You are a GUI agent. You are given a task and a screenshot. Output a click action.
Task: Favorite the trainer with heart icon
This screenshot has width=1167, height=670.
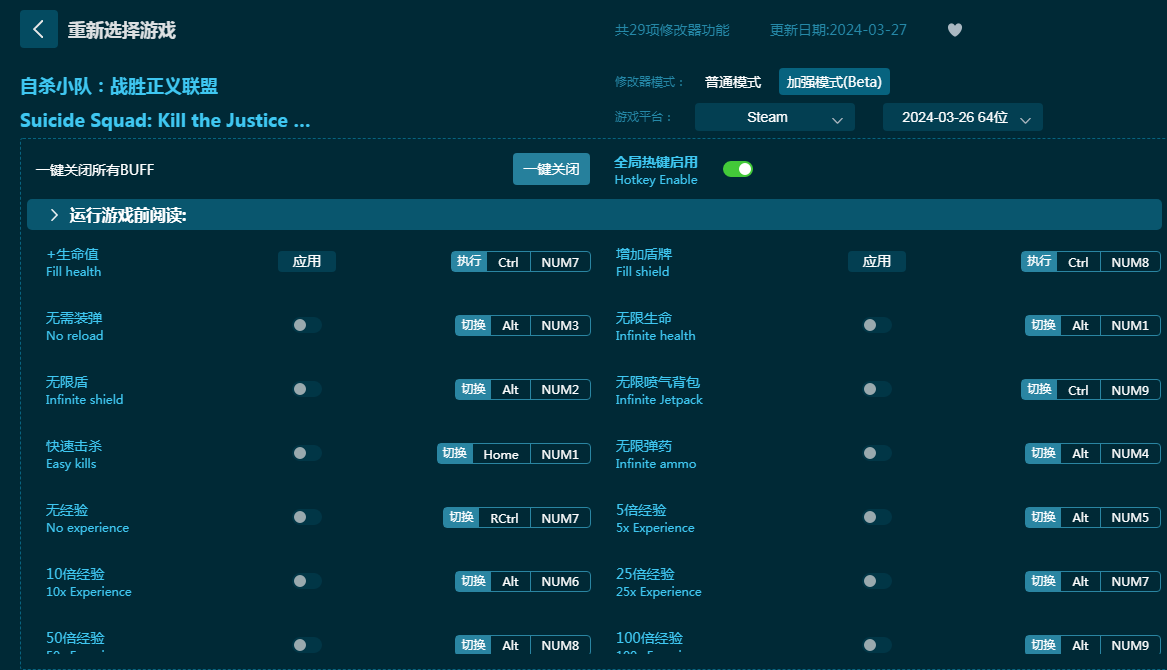(x=955, y=30)
